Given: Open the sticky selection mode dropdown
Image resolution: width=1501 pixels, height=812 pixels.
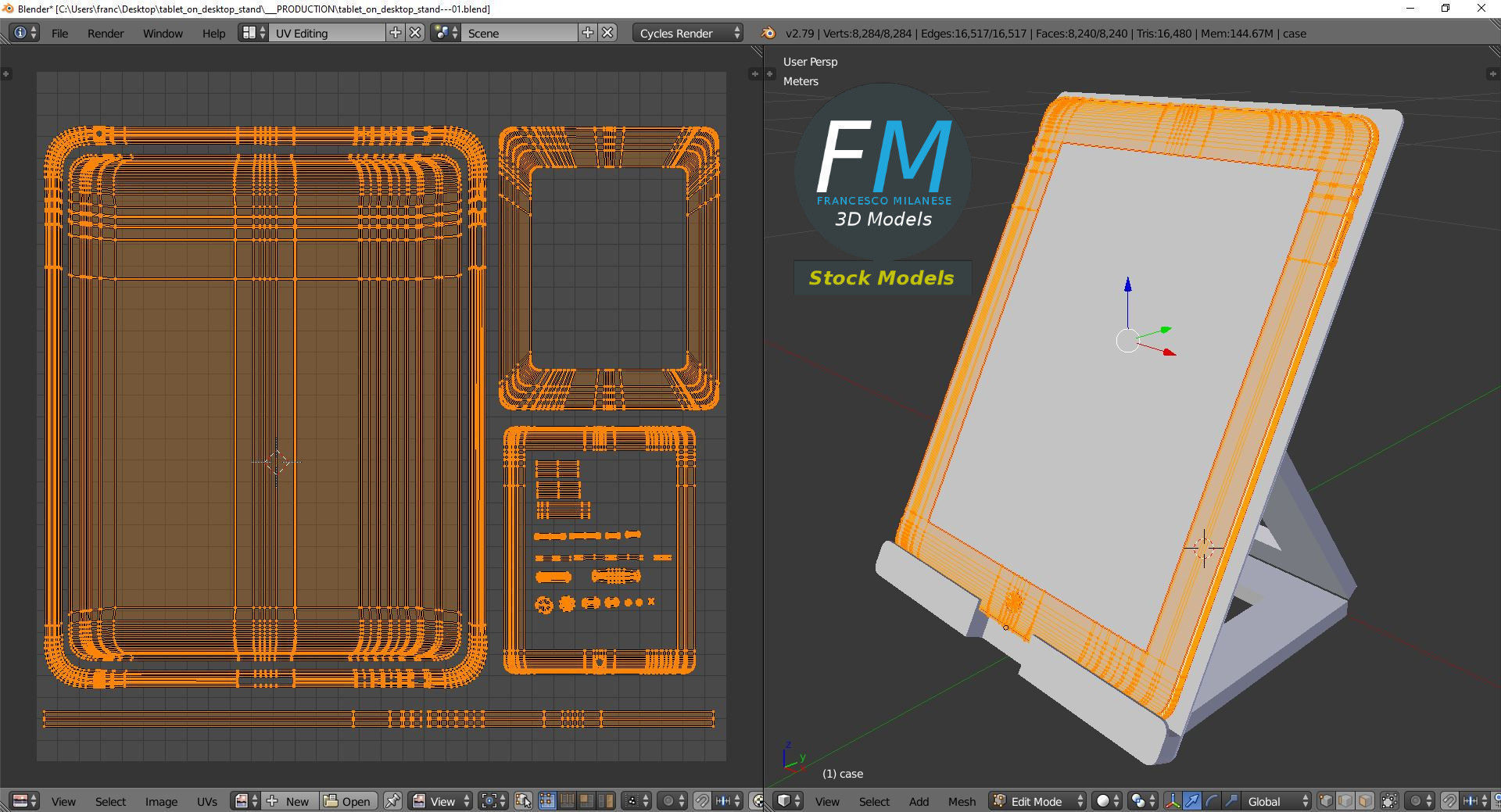Looking at the screenshot, I should pyautogui.click(x=636, y=801).
